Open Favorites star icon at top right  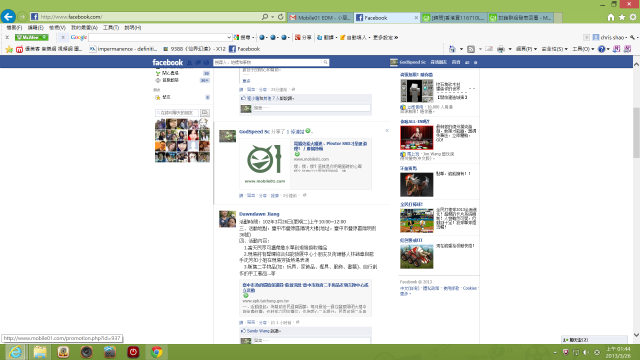click(x=622, y=17)
